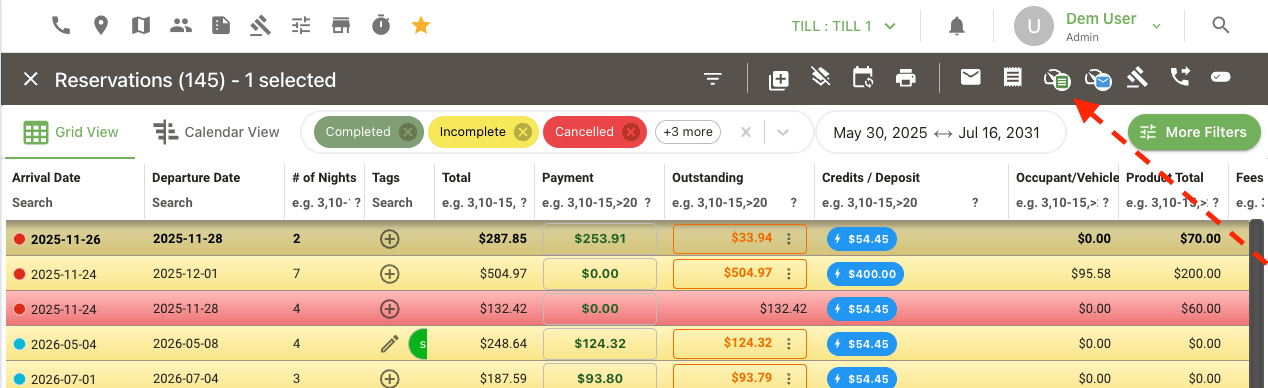The height and width of the screenshot is (388, 1268).
Task: Open the store front icon
Action: pos(341,25)
